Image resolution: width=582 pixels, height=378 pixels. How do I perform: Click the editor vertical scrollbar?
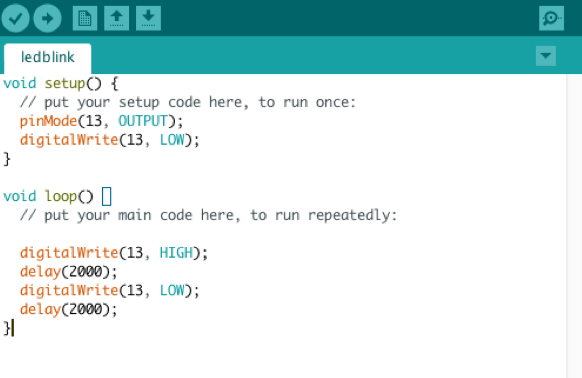[574, 226]
